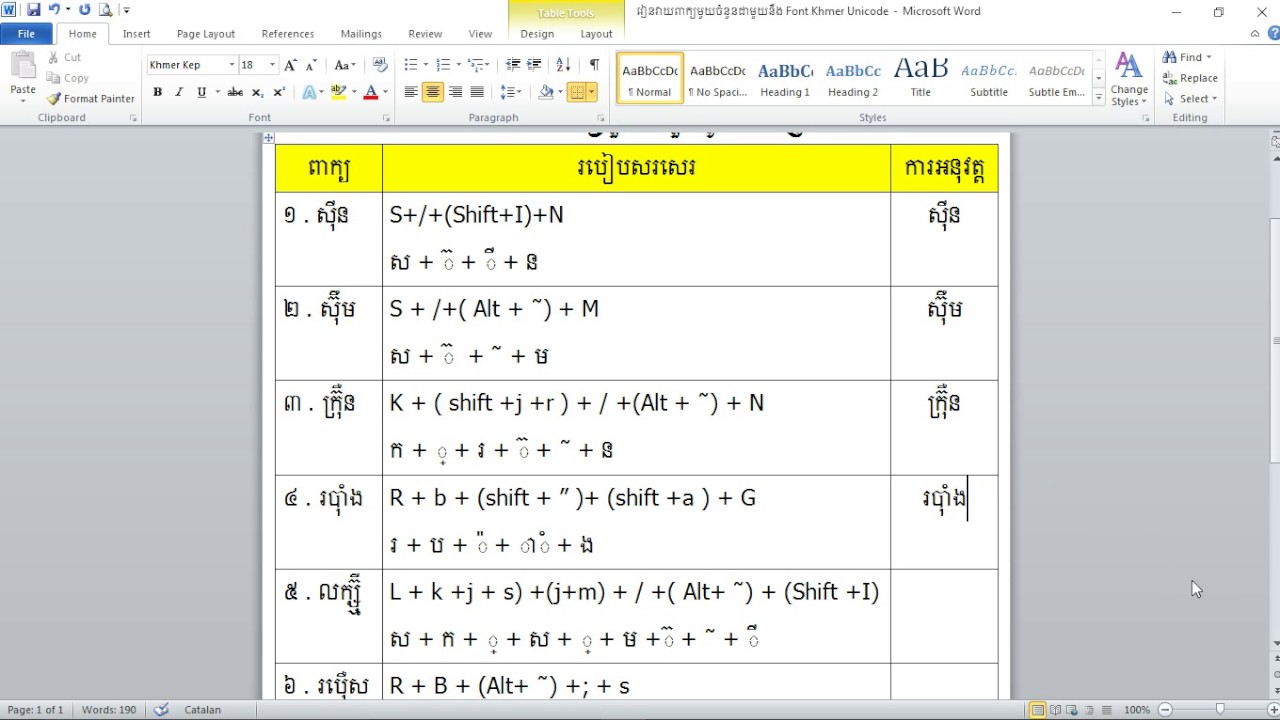Click the Increase Indent icon
Screen dimensions: 1280x720
click(x=536, y=65)
